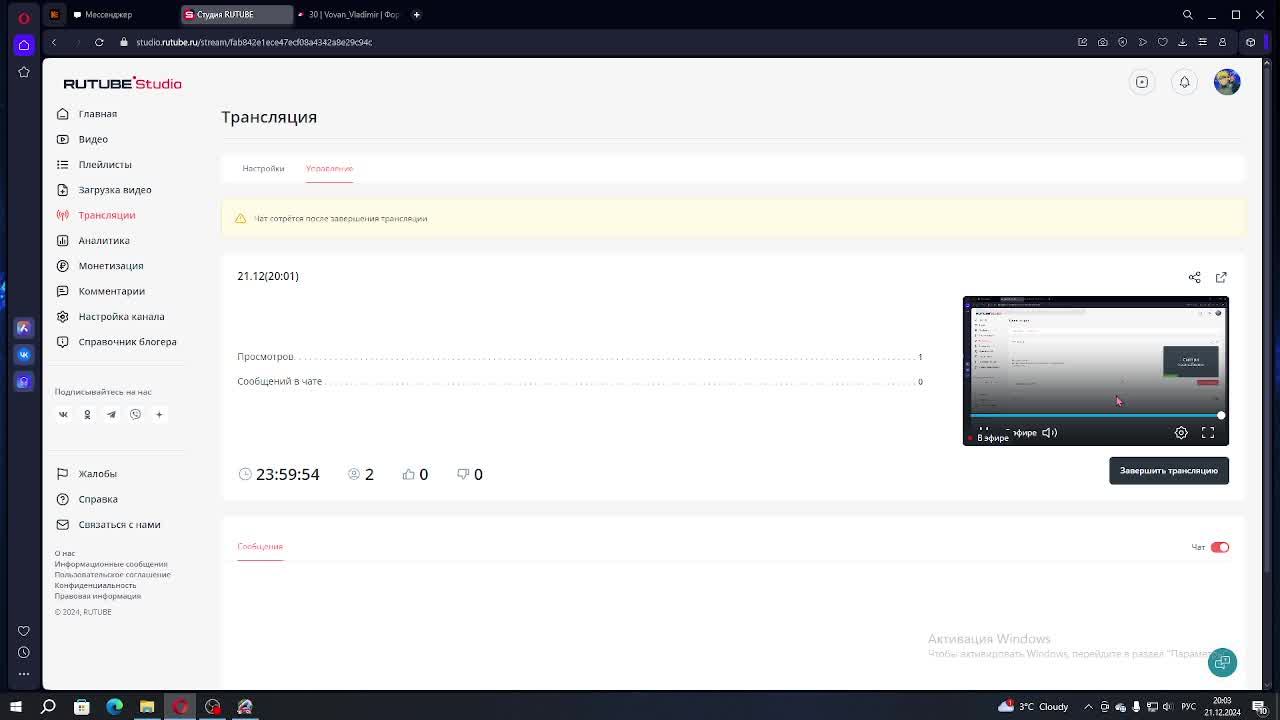The width and height of the screenshot is (1280, 720).
Task: Open the VK social link icon
Action: (63, 414)
